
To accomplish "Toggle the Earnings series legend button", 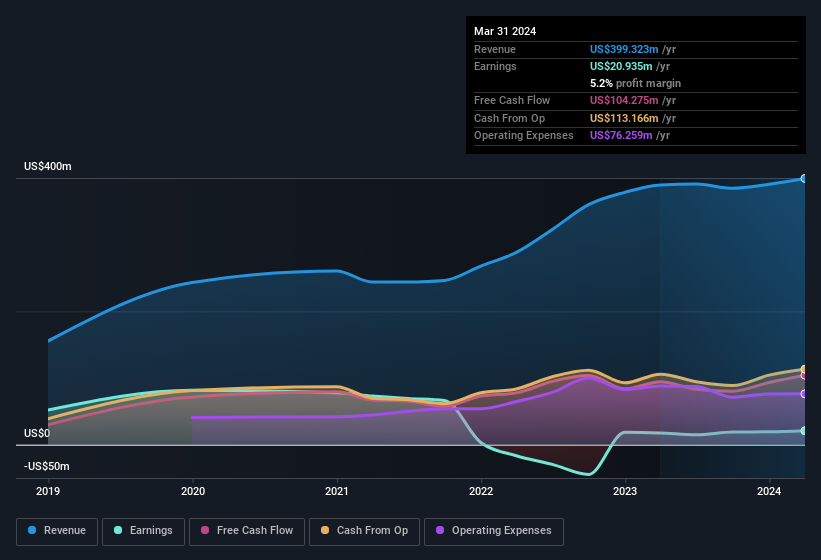I will click(x=143, y=531).
